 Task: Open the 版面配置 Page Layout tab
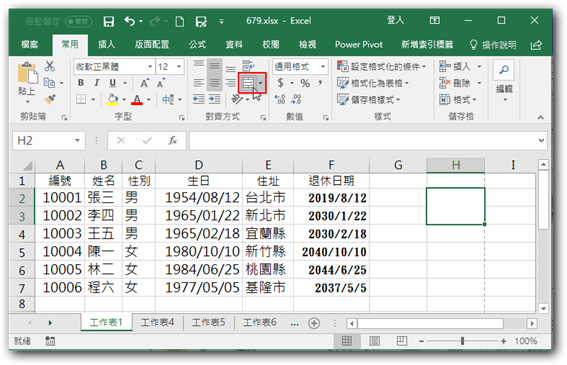(152, 44)
